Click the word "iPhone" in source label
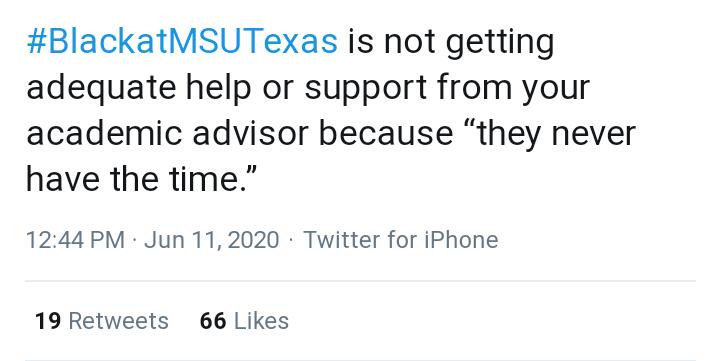The image size is (720, 361). (x=461, y=240)
